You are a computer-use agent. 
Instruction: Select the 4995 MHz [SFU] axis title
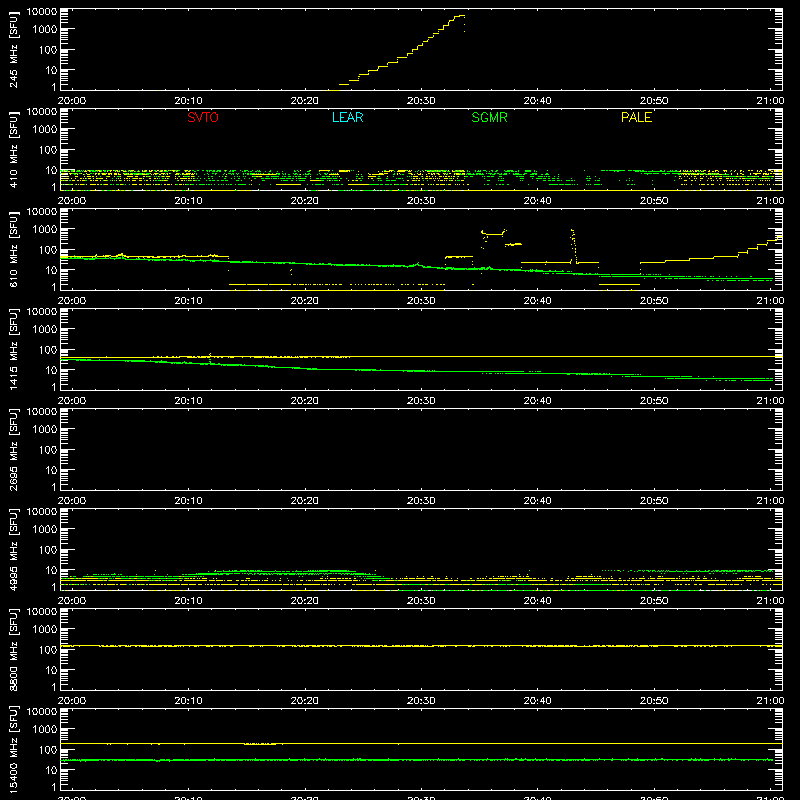coord(13,549)
